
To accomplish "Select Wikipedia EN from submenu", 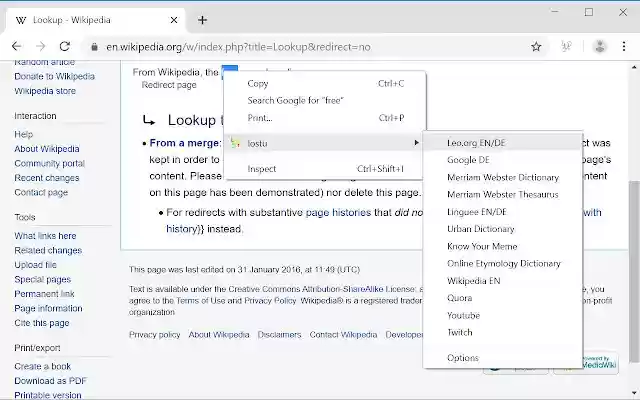I will click(x=503, y=281).
